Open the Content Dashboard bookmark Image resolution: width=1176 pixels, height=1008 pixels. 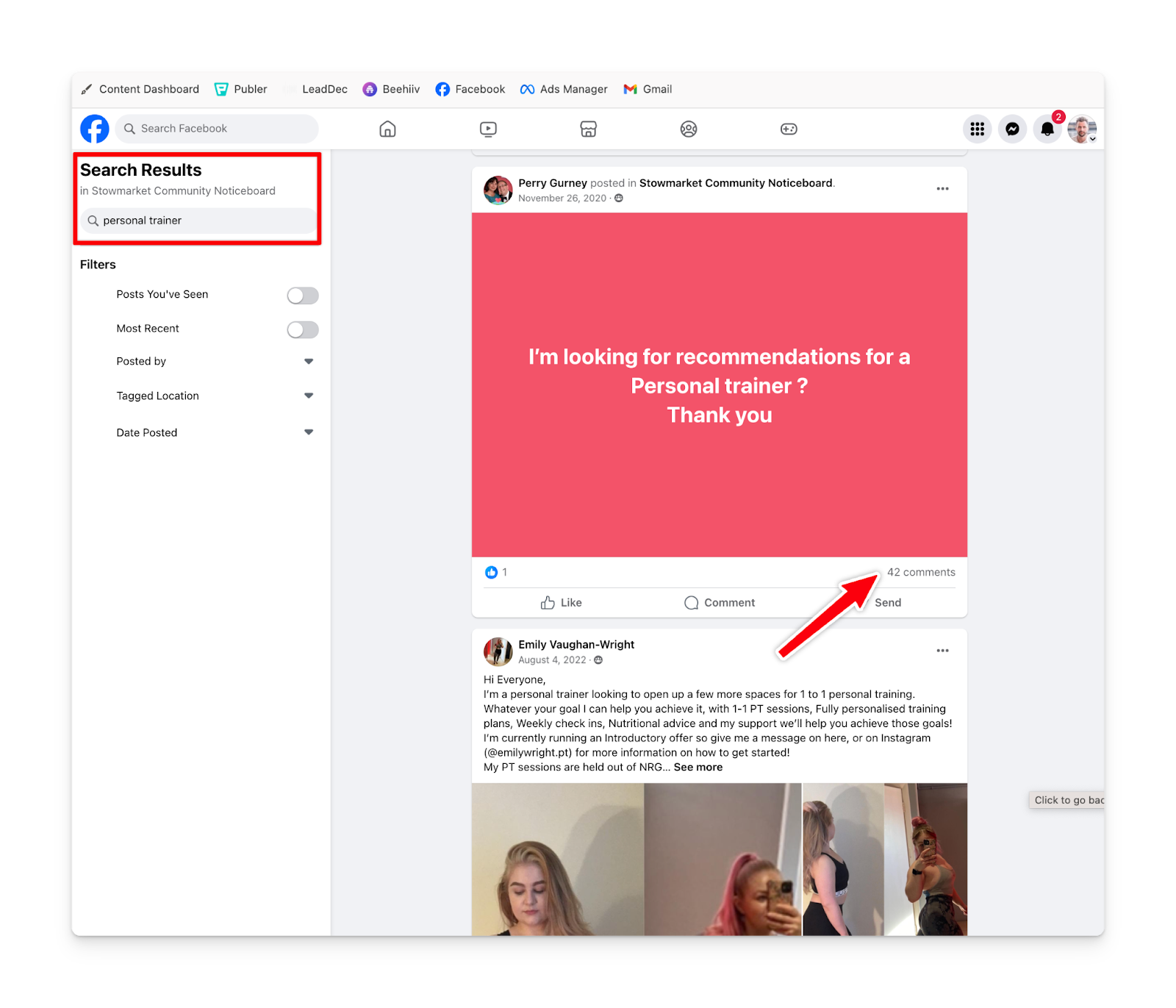[140, 89]
